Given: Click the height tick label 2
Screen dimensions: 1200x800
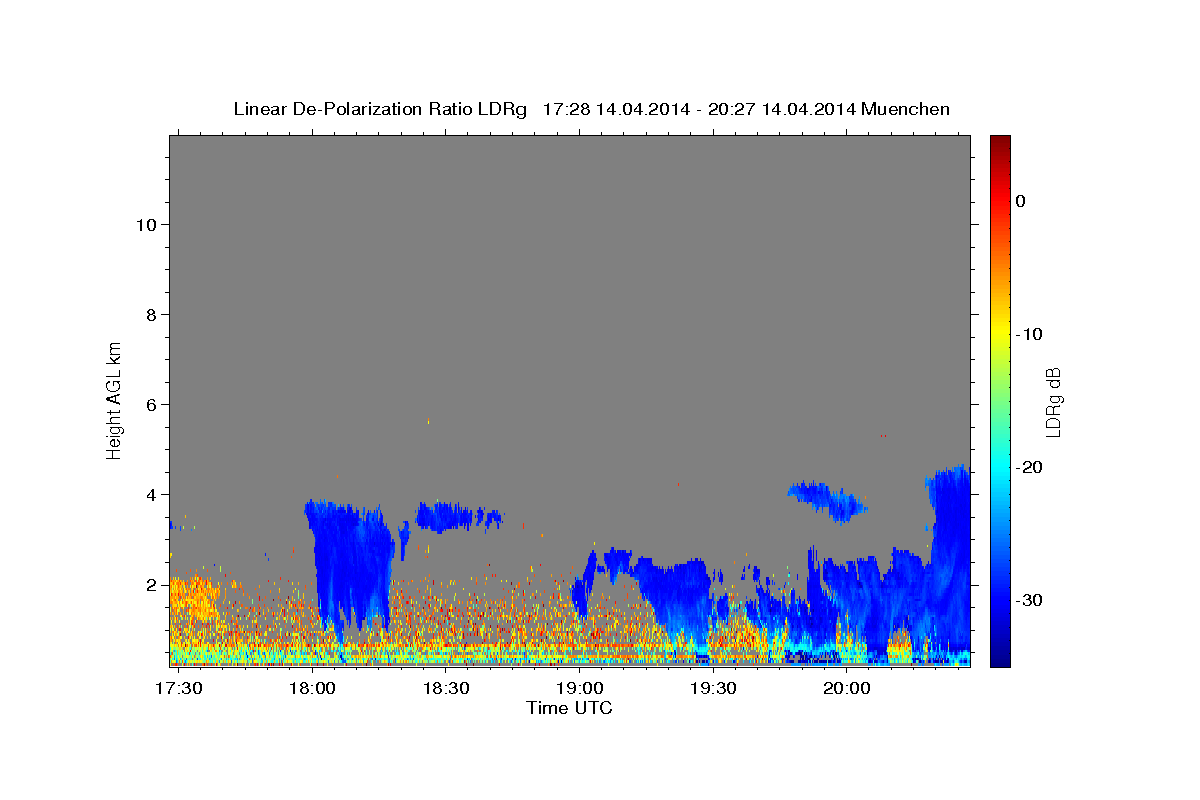Looking at the screenshot, I should click(x=151, y=584).
